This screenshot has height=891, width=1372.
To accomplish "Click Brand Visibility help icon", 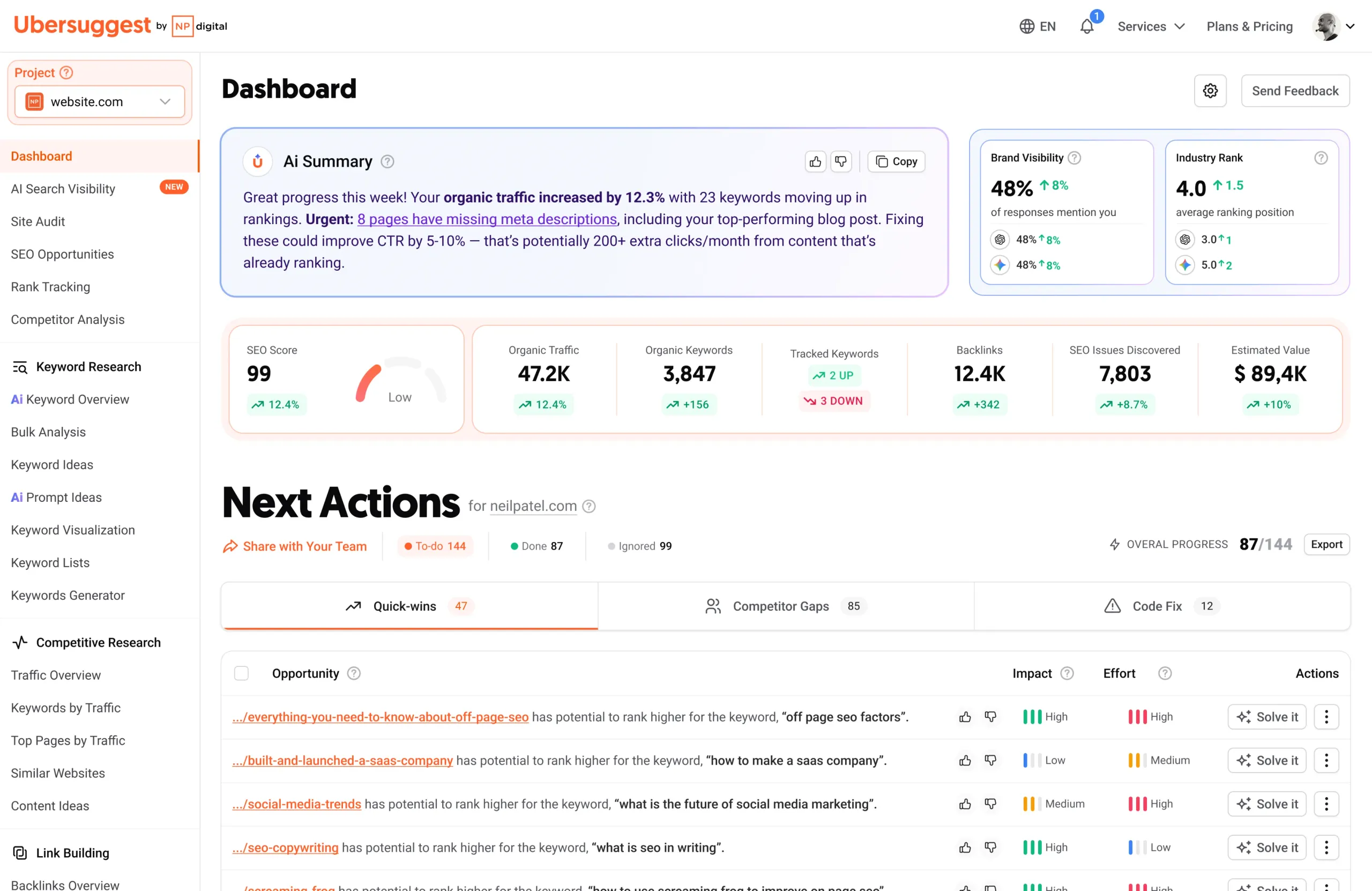I will click(x=1075, y=158).
